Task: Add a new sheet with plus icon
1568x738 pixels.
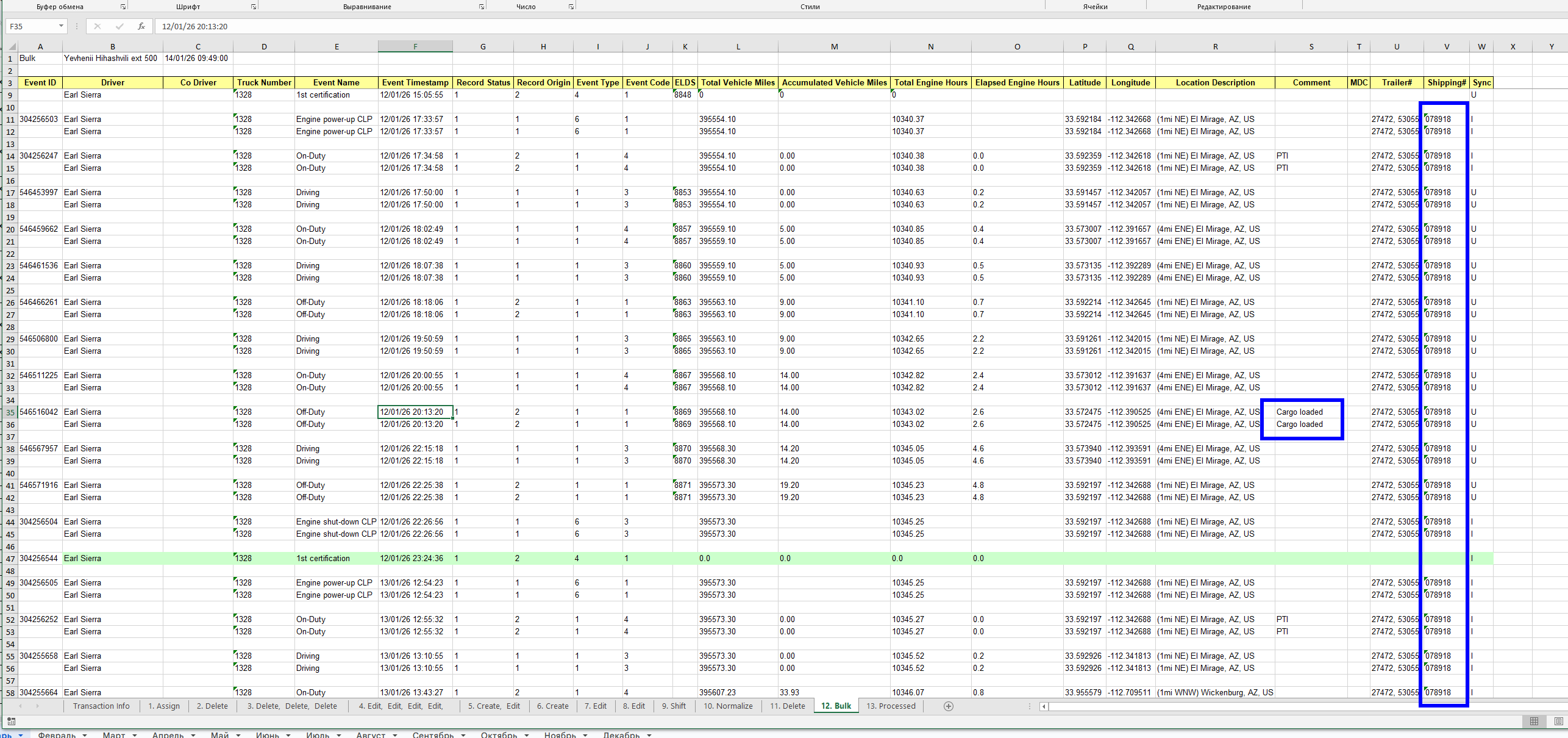Action: click(948, 706)
